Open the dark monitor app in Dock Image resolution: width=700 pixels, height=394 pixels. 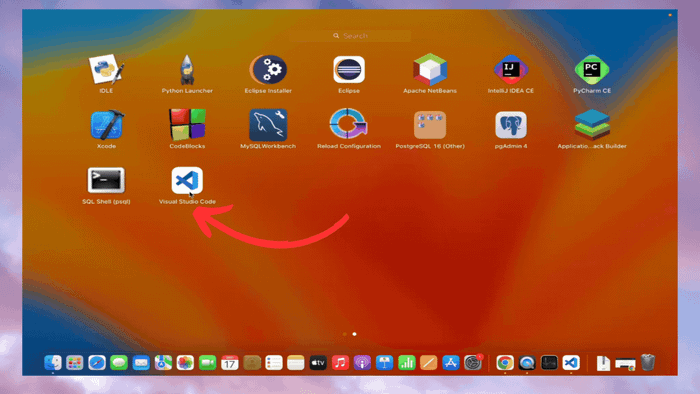pos(549,363)
